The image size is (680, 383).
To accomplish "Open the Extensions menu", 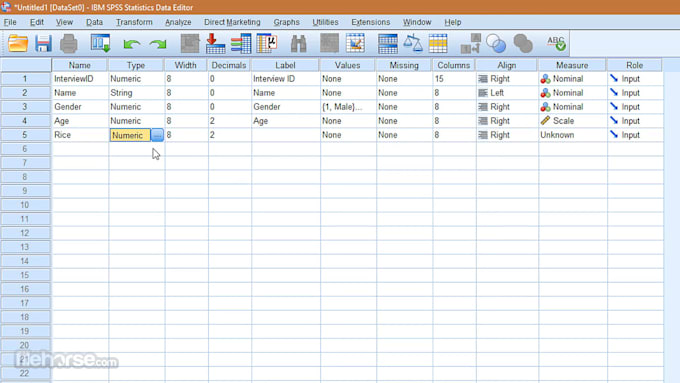I will coord(370,22).
